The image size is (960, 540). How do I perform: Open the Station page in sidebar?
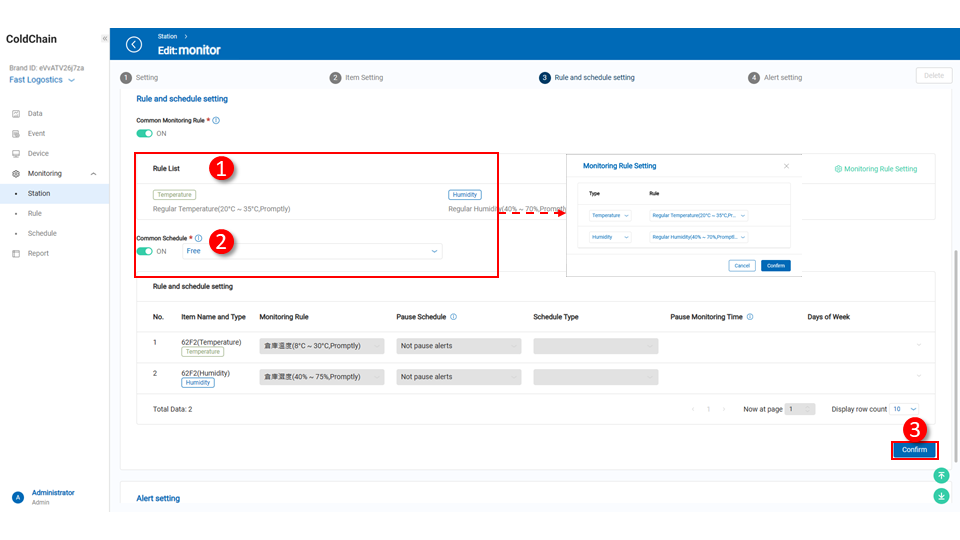point(39,193)
